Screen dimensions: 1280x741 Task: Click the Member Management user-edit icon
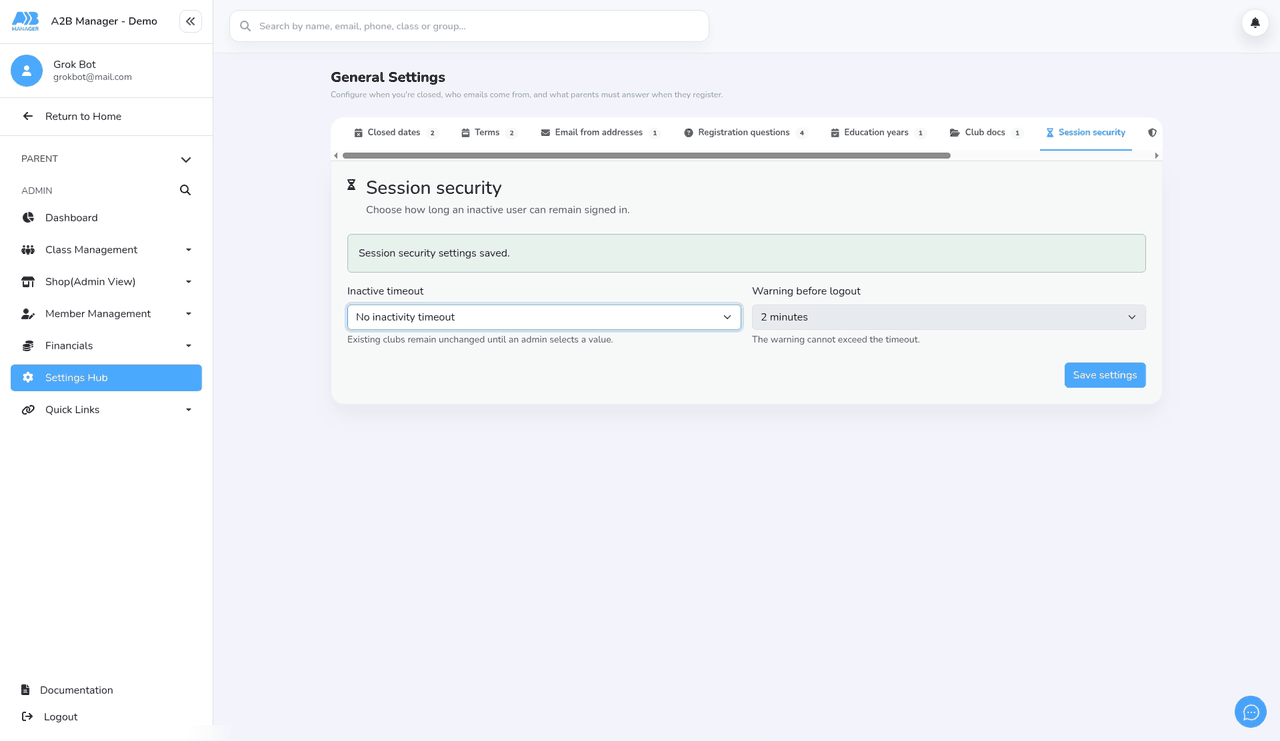pyautogui.click(x=28, y=314)
